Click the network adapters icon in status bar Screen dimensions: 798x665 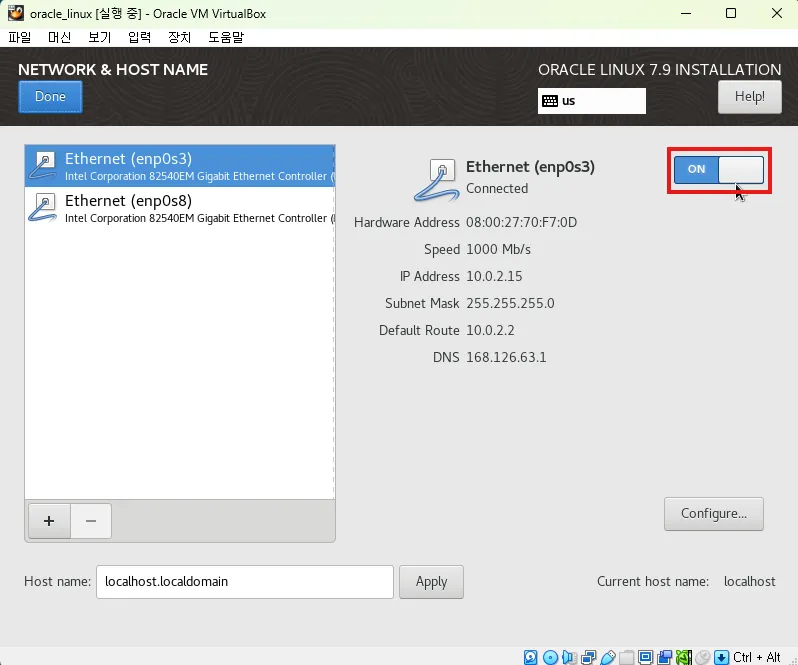588,657
